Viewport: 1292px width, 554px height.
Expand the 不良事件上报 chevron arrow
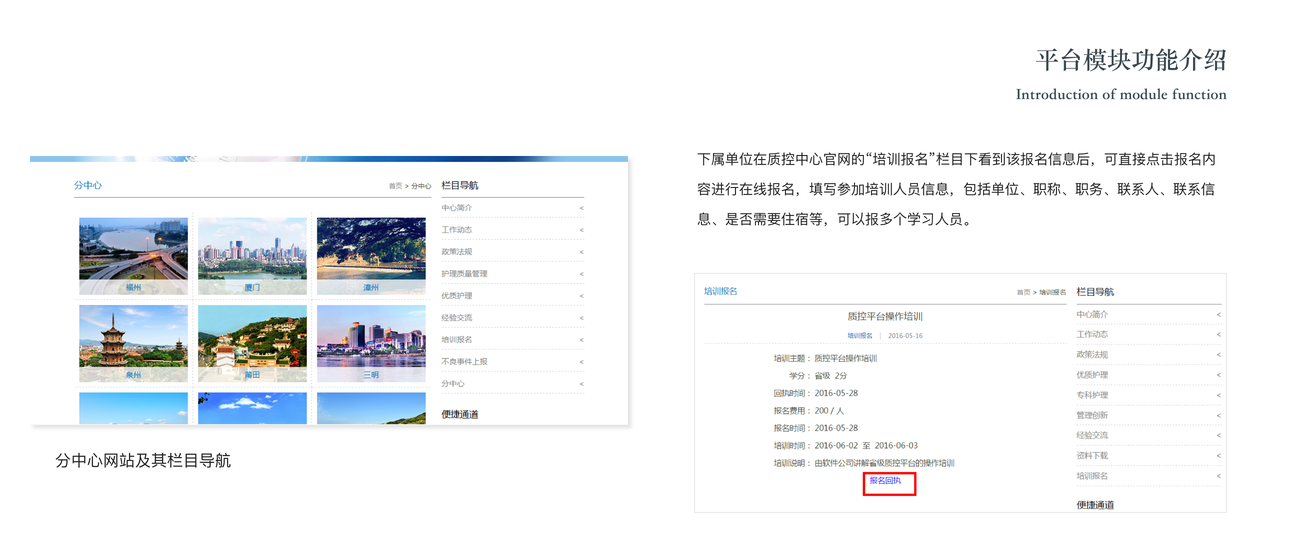(581, 362)
